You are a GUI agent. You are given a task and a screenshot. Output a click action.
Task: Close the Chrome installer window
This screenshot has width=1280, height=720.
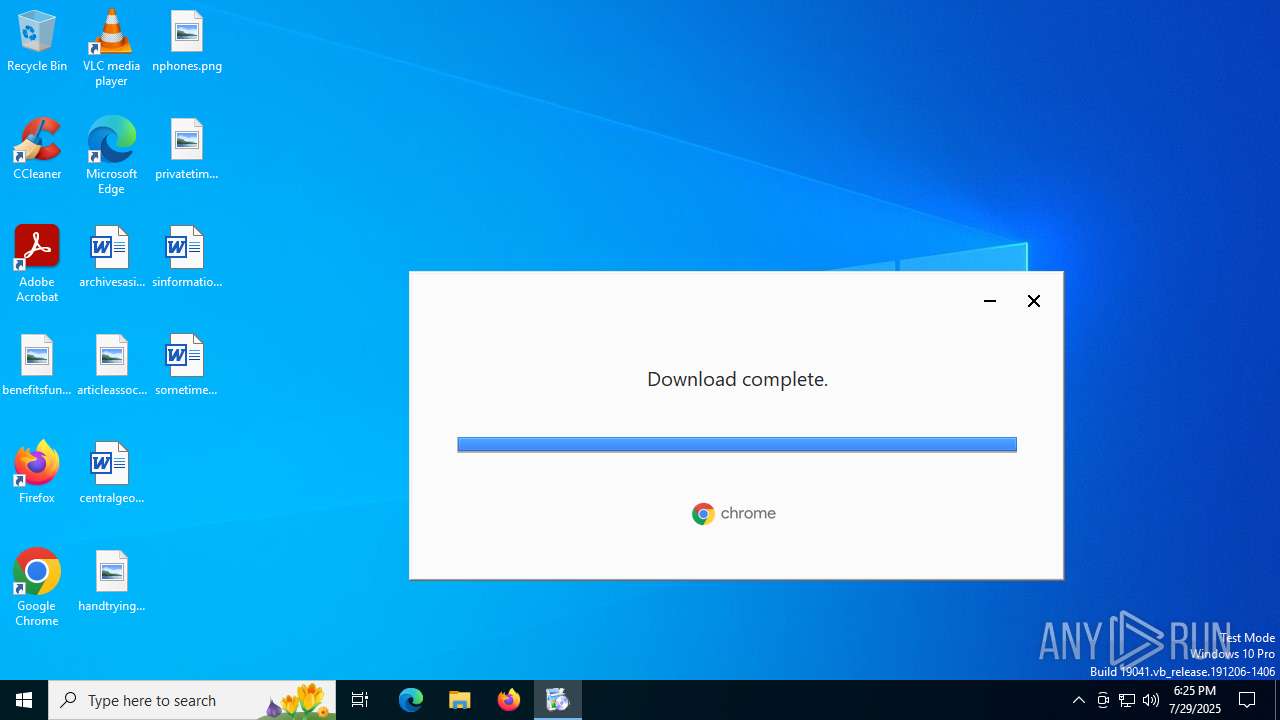coord(1034,301)
